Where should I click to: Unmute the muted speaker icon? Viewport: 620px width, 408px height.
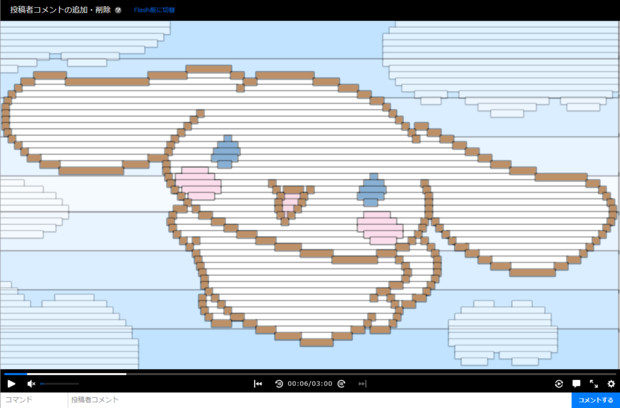31,383
